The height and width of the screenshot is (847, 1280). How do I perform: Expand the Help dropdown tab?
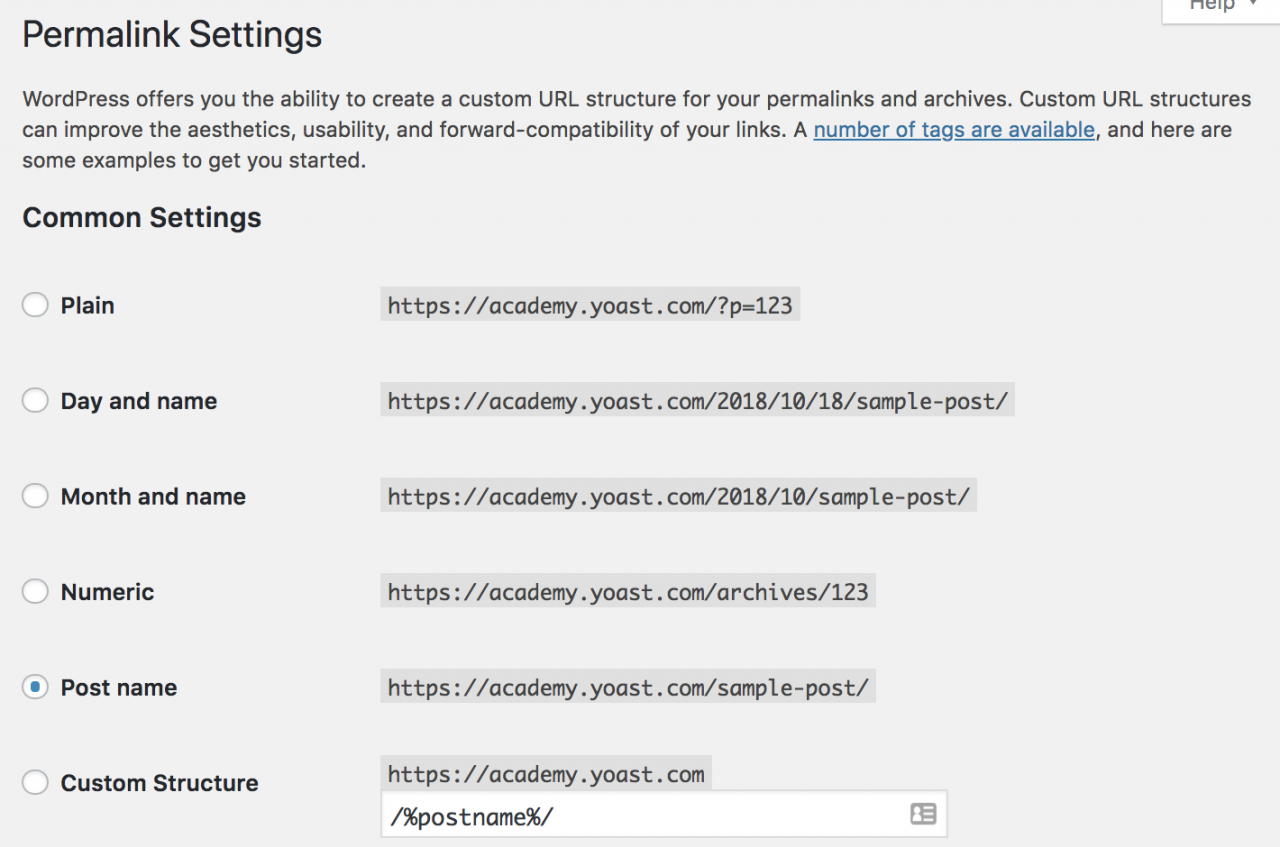1220,6
